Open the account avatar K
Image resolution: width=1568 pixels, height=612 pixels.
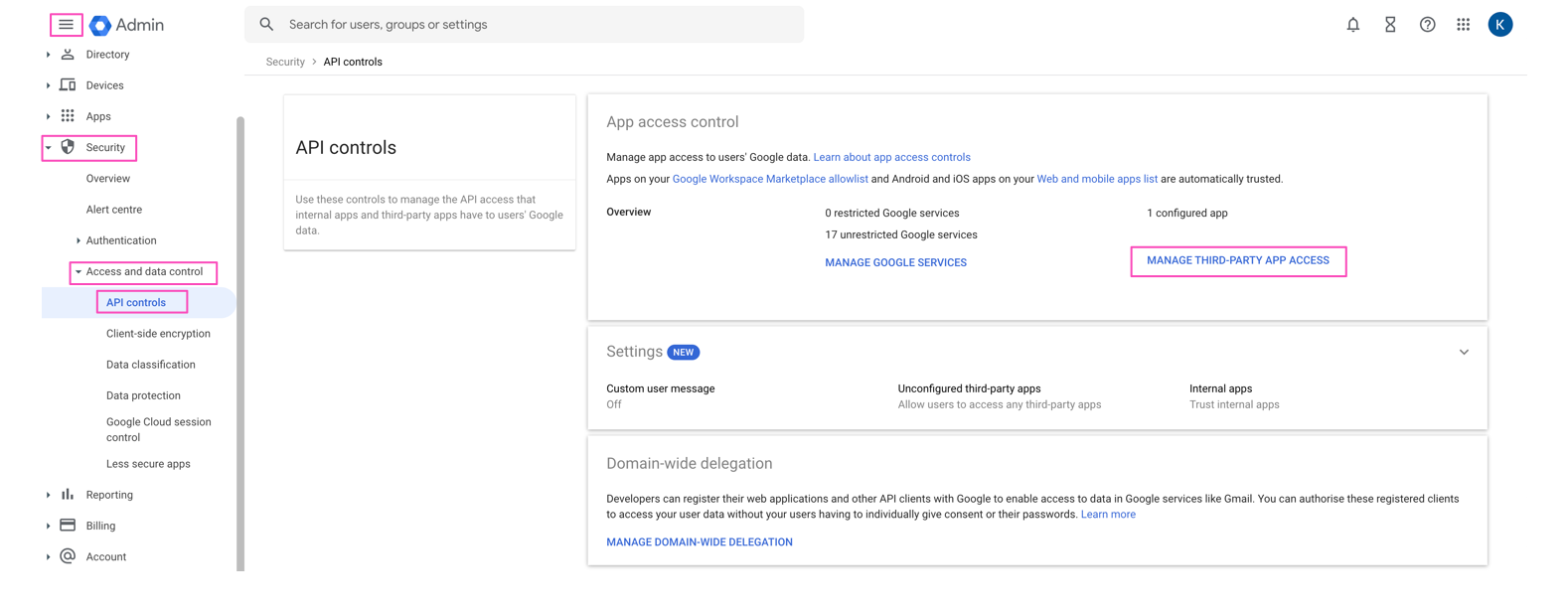(x=1499, y=25)
